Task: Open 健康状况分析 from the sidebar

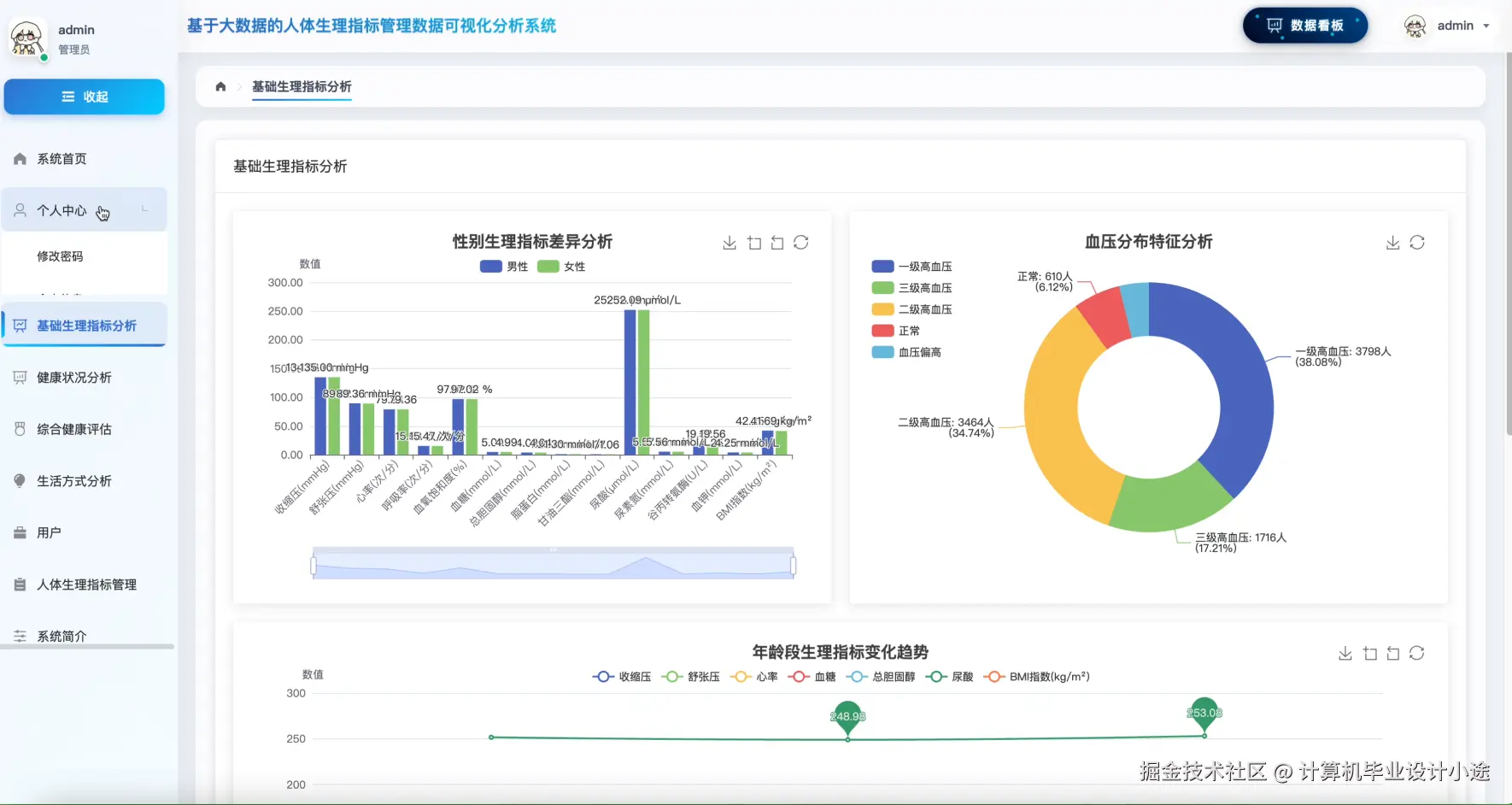Action: [84, 378]
